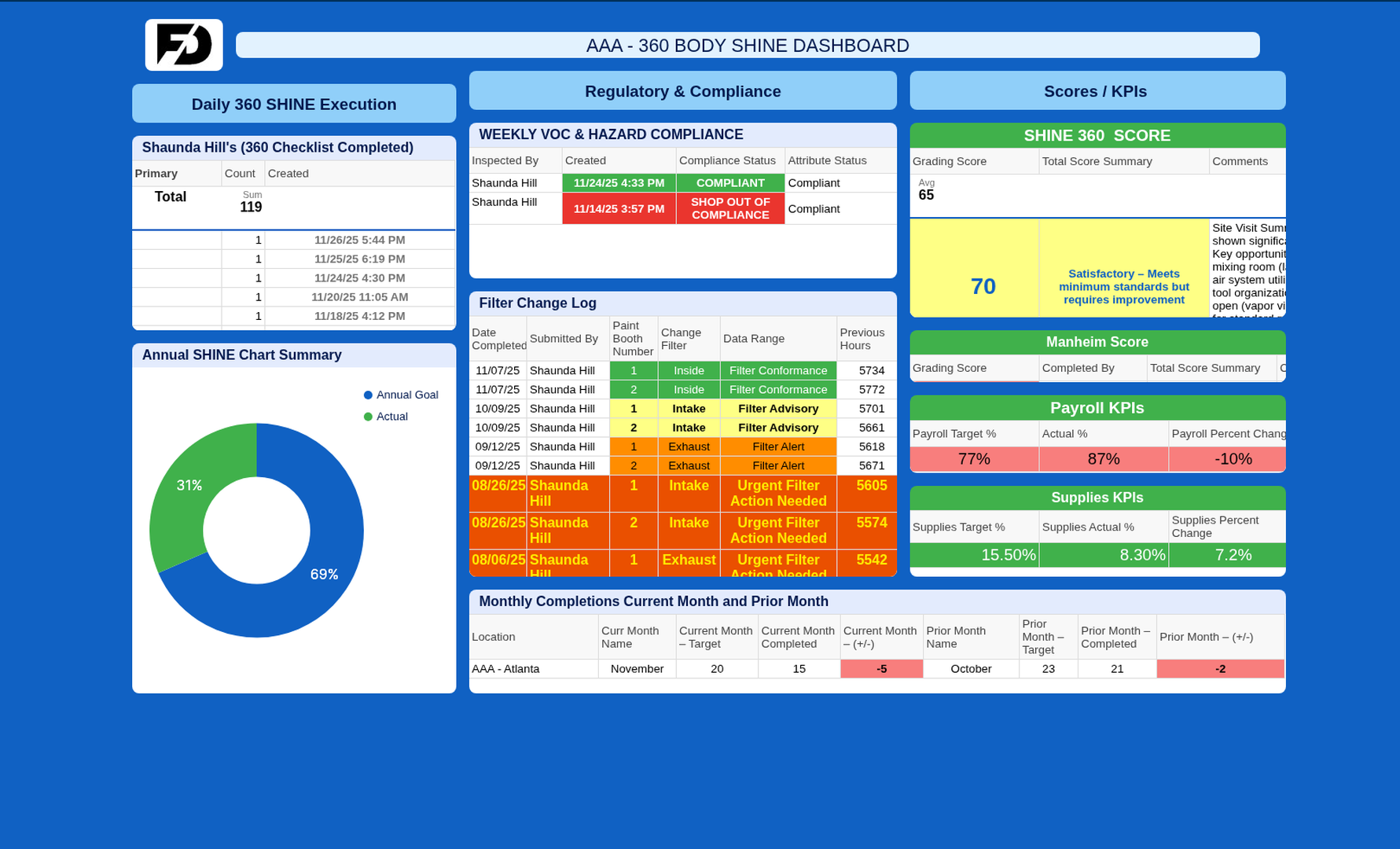Sort checklist by the Created column header

288,174
